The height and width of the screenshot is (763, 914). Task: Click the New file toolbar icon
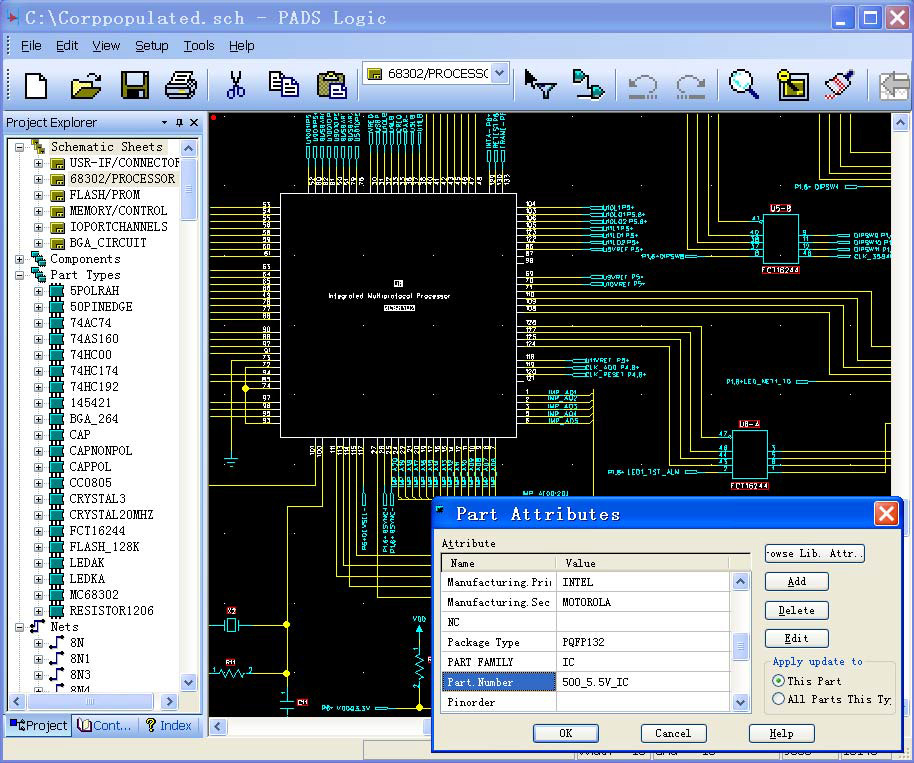click(36, 85)
